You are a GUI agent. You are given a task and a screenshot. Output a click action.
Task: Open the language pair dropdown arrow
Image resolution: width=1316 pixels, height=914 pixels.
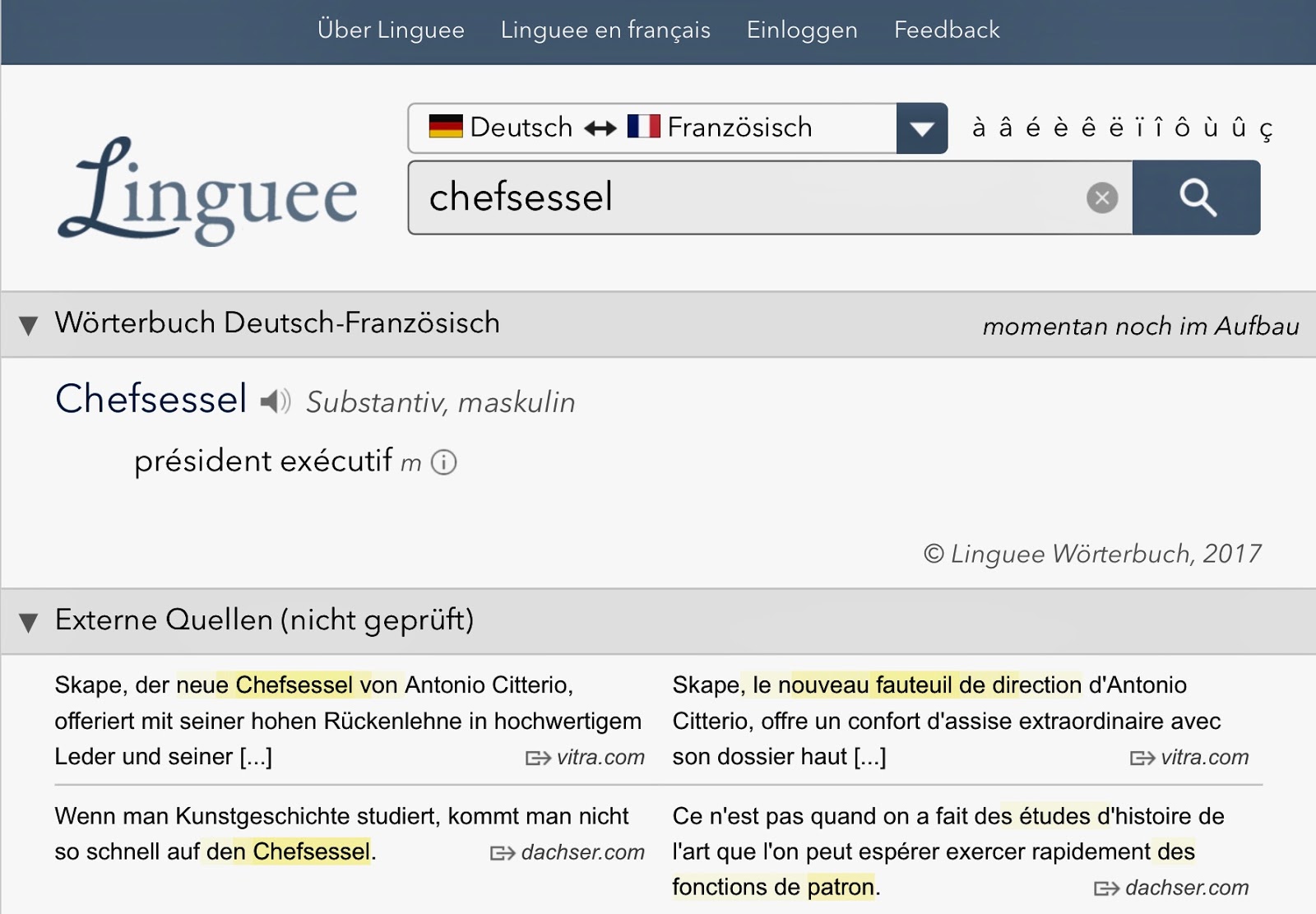pyautogui.click(x=921, y=128)
